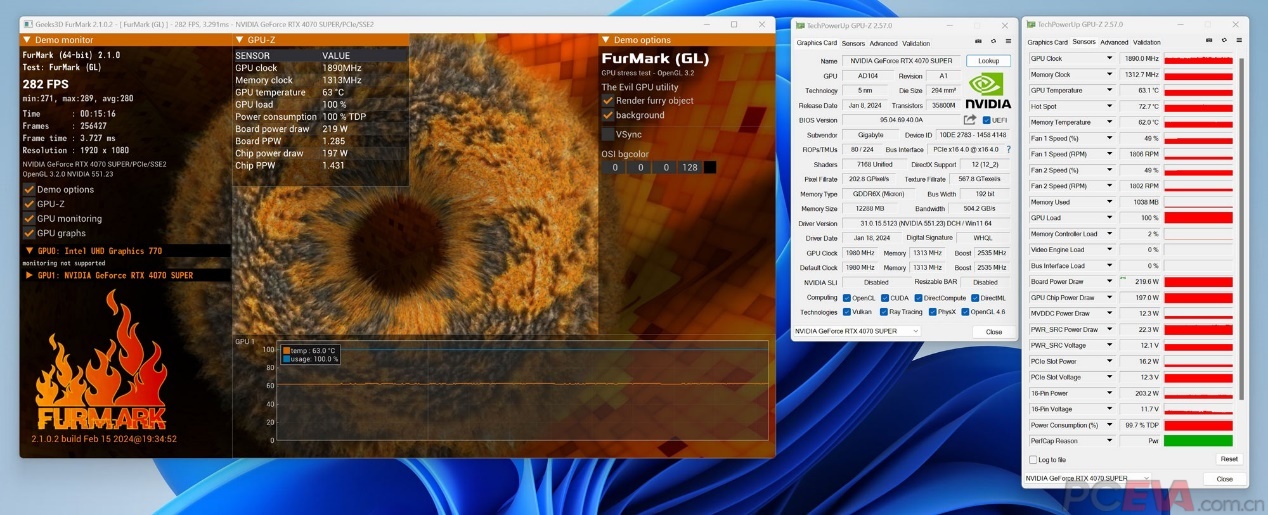Viewport: 1268px width, 515px height.
Task: Switch to Validation tab in Sensors window
Action: (1147, 42)
